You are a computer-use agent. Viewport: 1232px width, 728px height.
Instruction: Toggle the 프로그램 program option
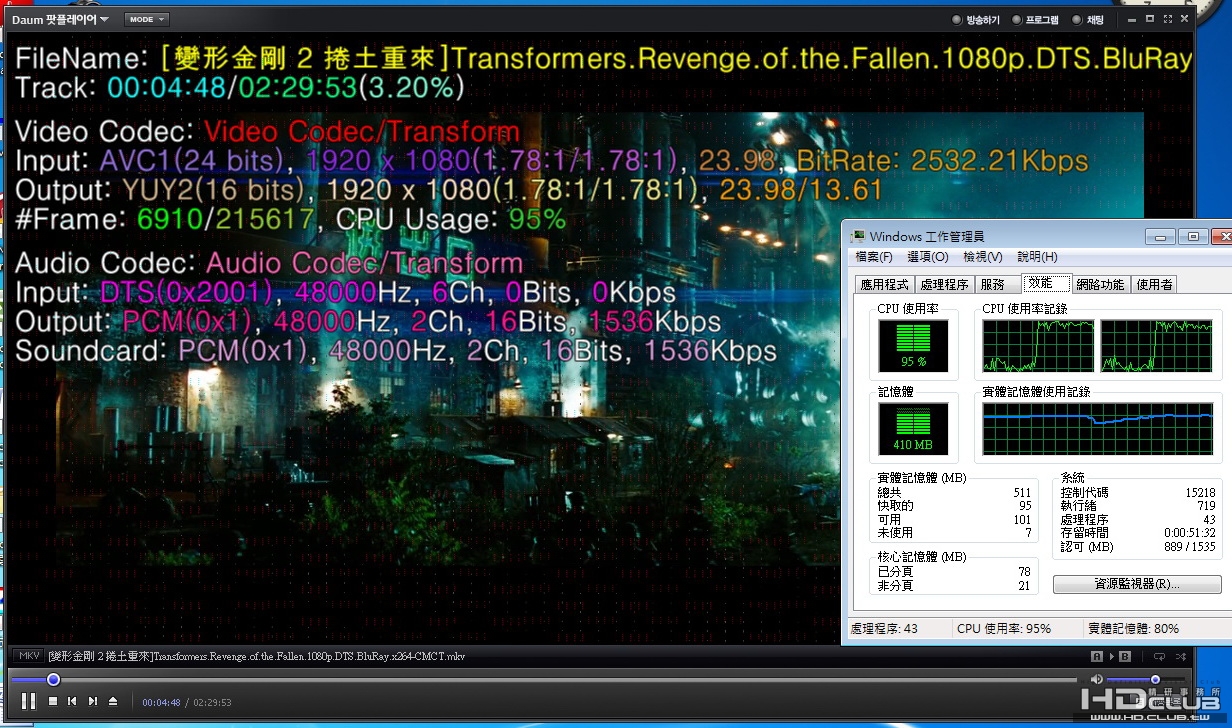1035,19
